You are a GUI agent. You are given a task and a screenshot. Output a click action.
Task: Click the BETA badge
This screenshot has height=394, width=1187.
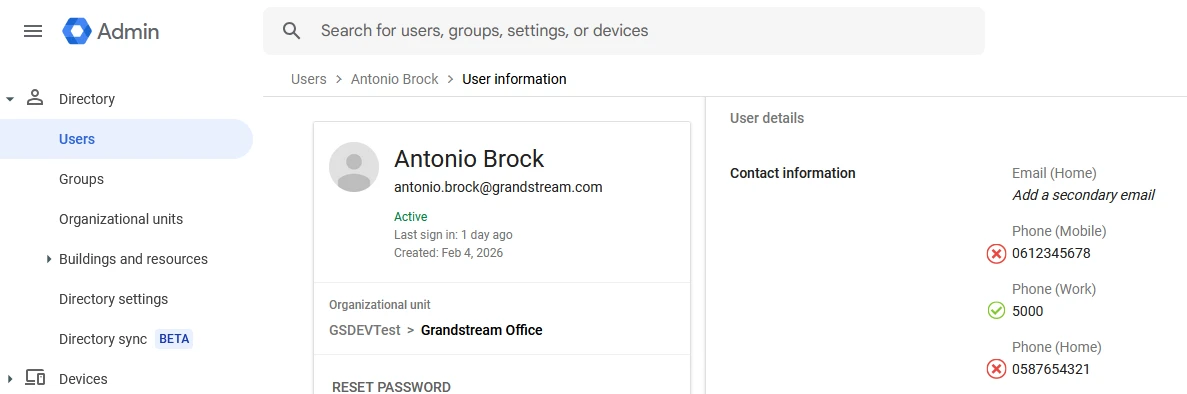coord(174,339)
